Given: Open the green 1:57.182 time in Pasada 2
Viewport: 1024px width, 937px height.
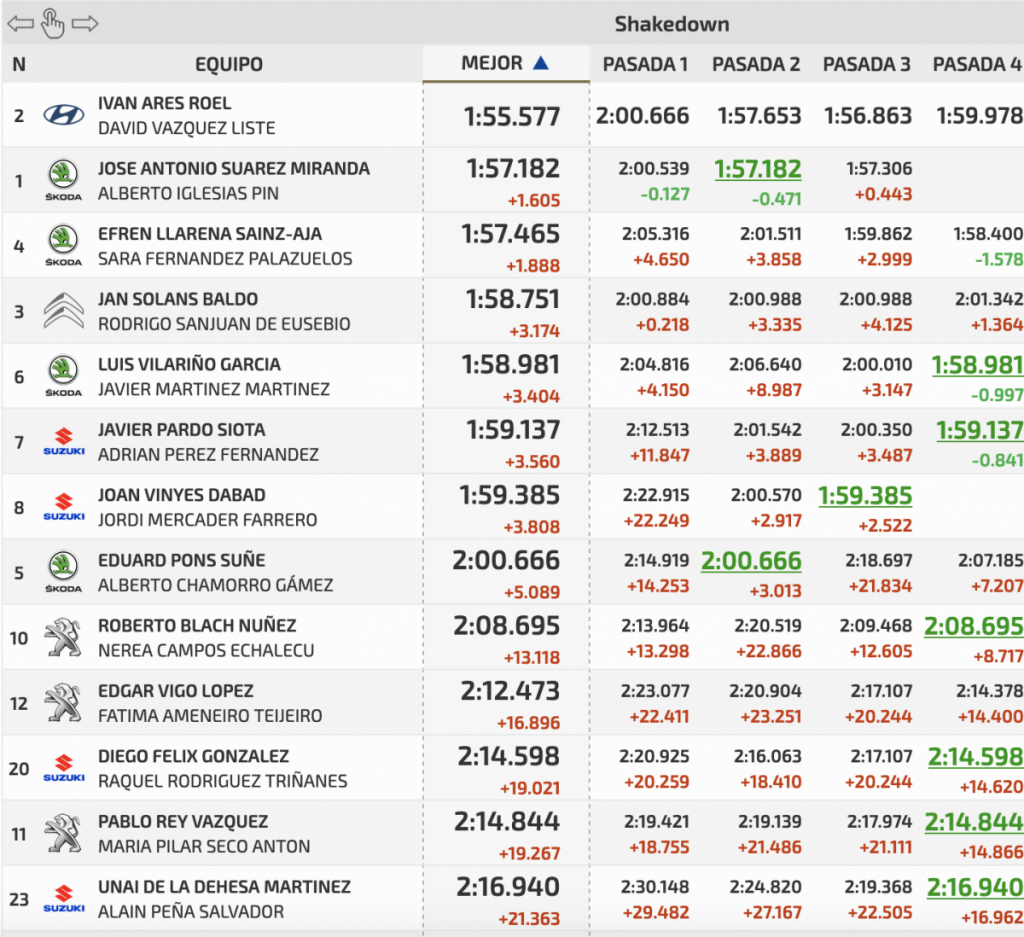Looking at the screenshot, I should pyautogui.click(x=757, y=168).
